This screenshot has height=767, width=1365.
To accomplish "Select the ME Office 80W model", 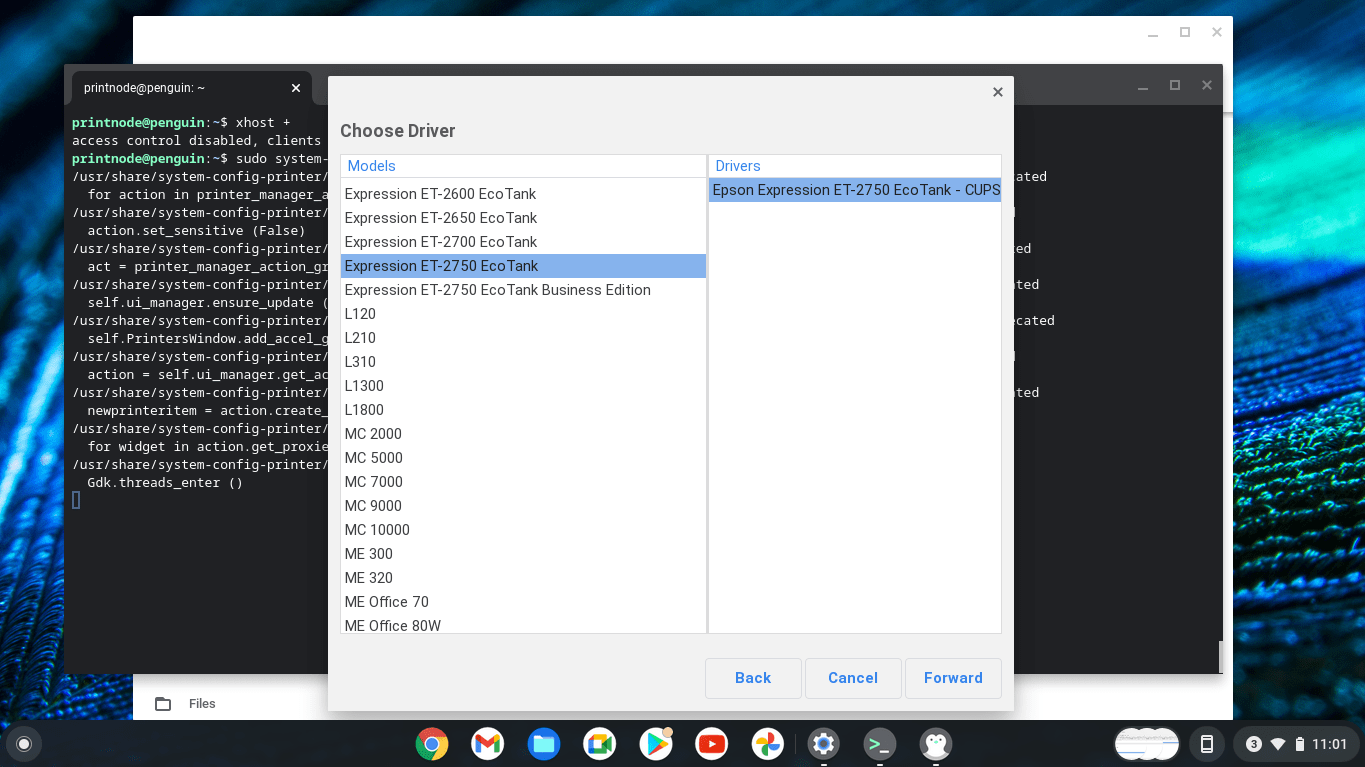I will (x=524, y=624).
